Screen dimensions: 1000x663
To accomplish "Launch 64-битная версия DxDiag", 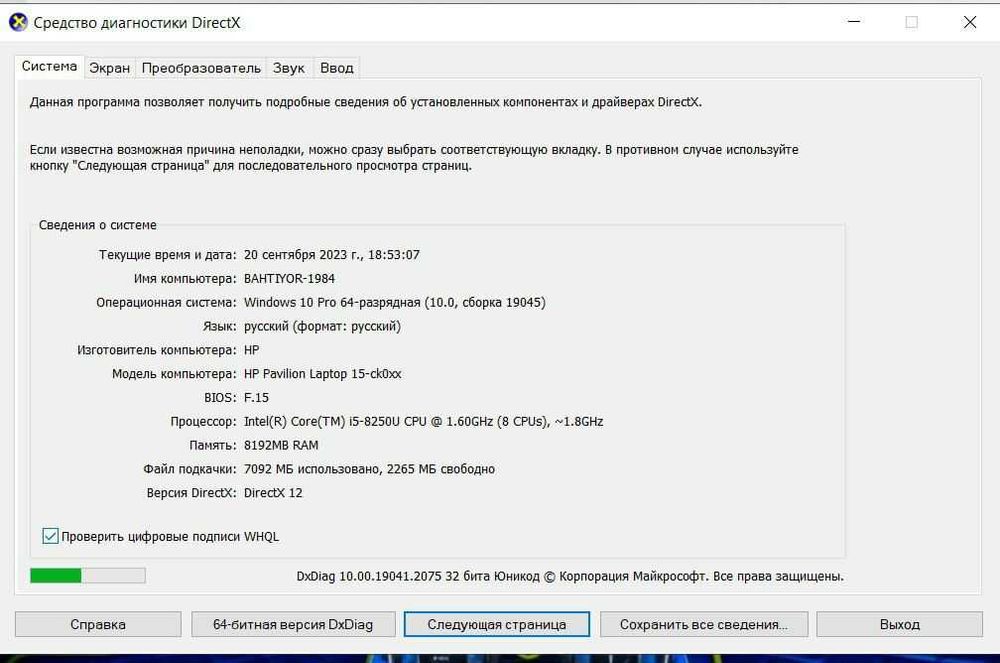I will pos(293,625).
